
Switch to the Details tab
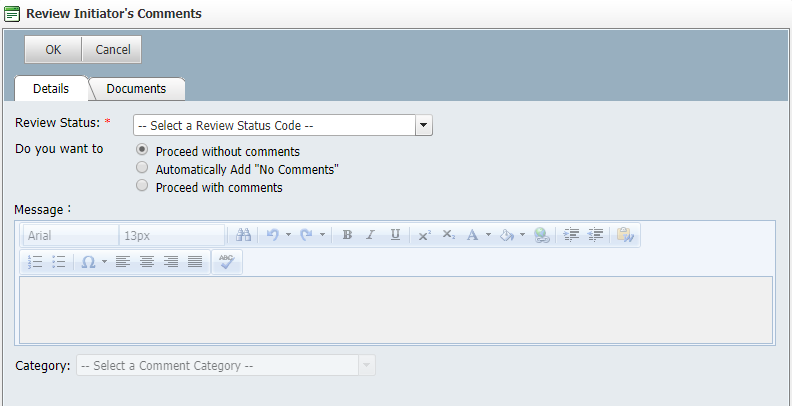coord(51,89)
